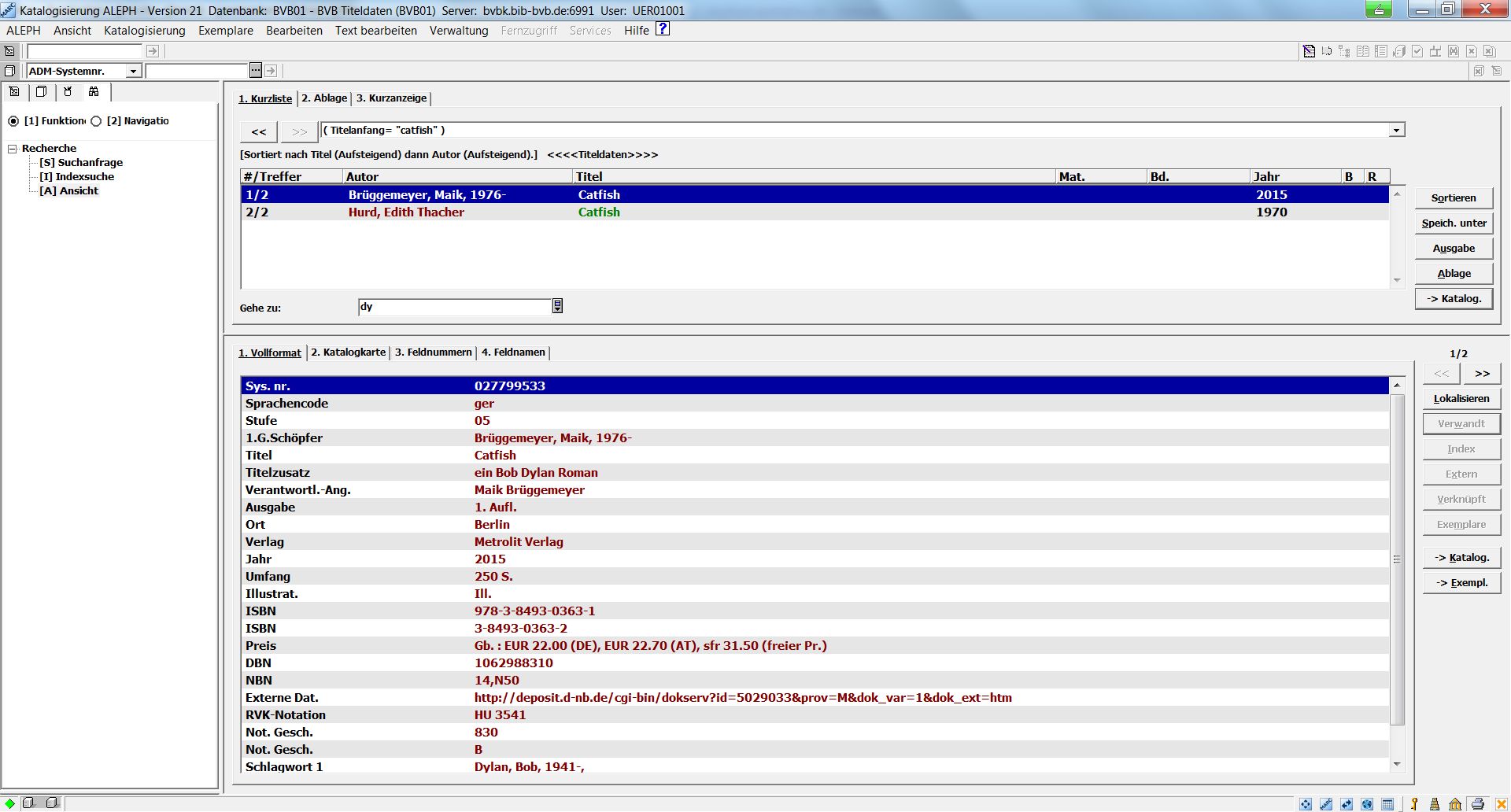1511x812 pixels.
Task: Select the [1] Funktion radio button
Action: 13,121
